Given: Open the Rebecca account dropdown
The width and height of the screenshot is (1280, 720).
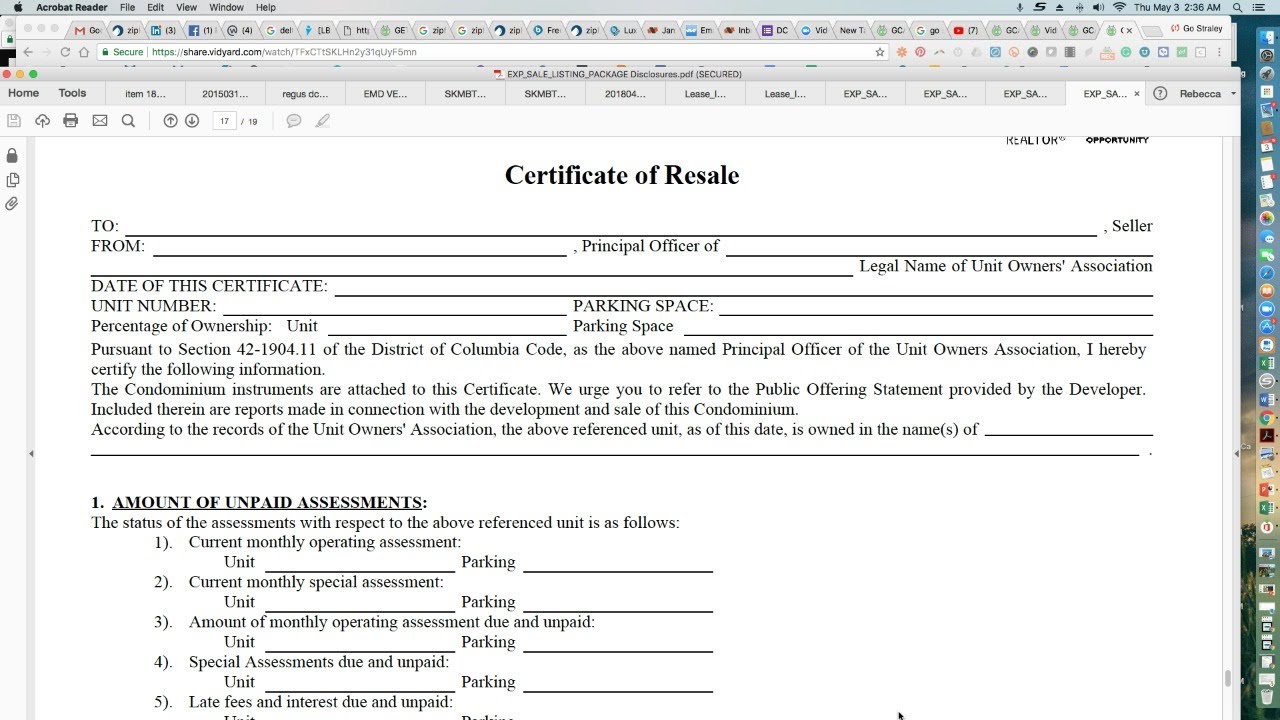Looking at the screenshot, I should point(1208,94).
